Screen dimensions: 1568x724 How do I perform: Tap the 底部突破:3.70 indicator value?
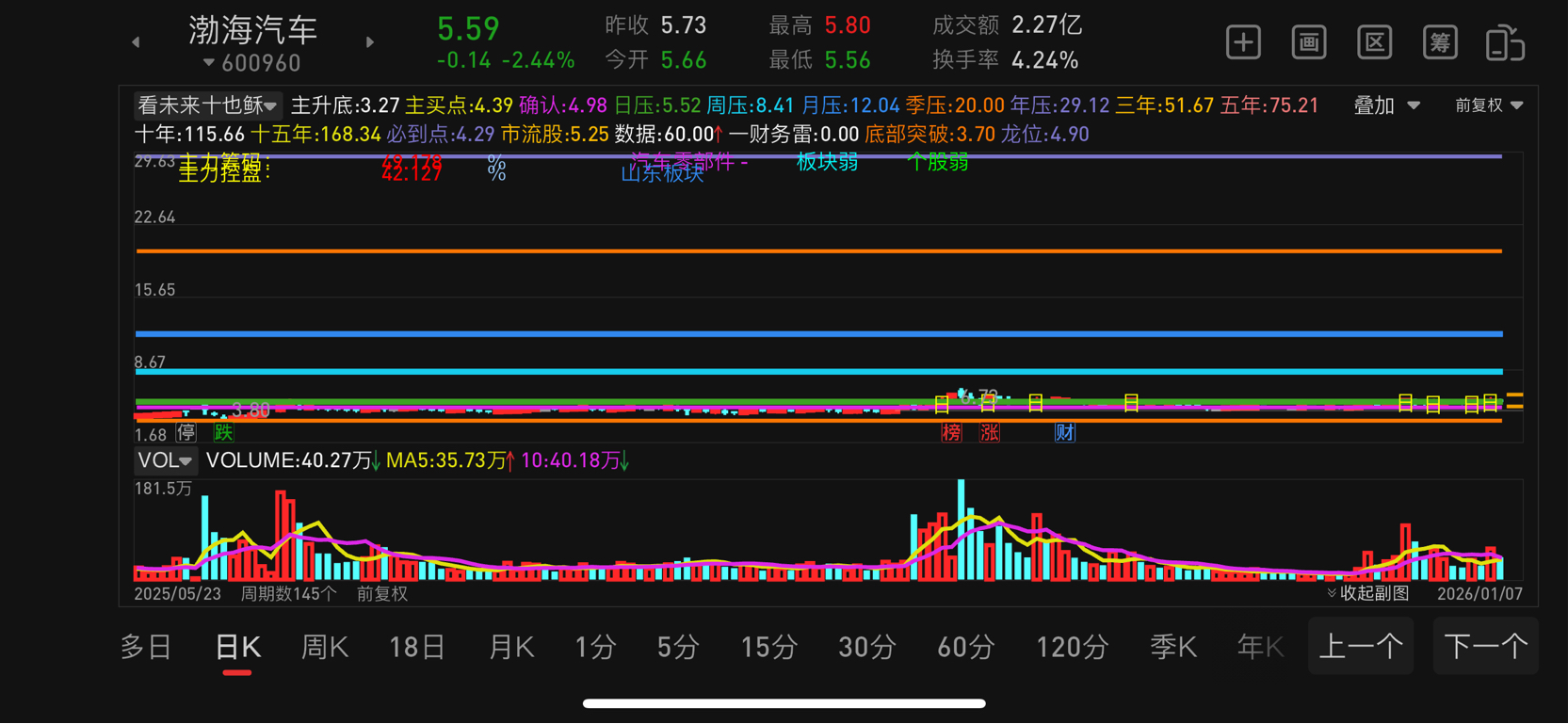[929, 135]
